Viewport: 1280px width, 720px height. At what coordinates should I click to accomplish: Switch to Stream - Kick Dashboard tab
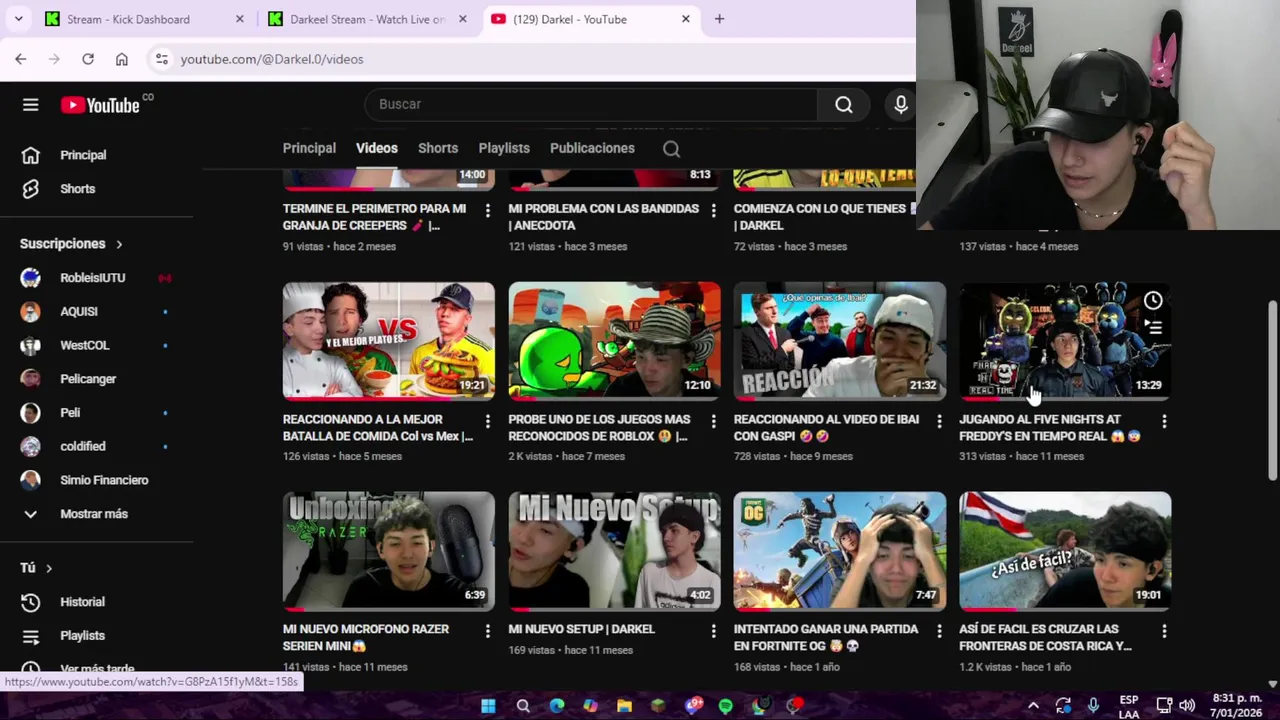tap(145, 19)
